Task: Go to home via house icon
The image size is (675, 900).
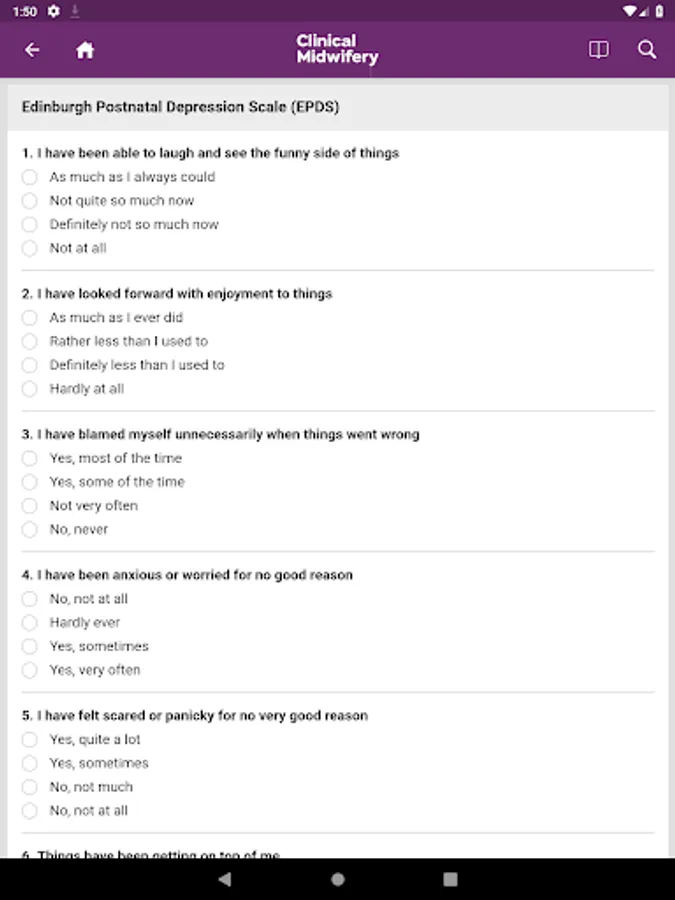Action: [85, 50]
